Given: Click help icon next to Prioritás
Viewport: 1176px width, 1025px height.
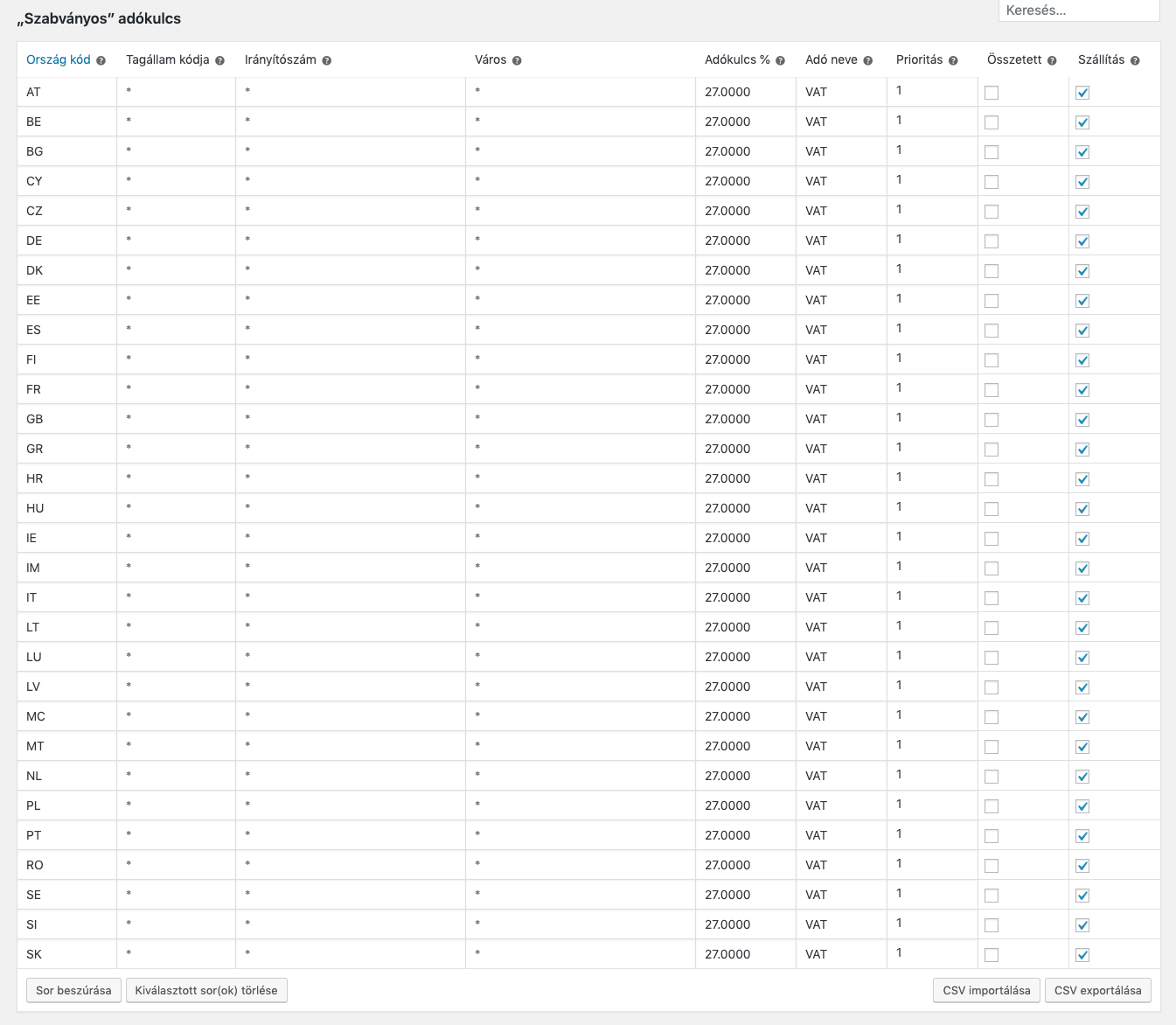Looking at the screenshot, I should [954, 61].
